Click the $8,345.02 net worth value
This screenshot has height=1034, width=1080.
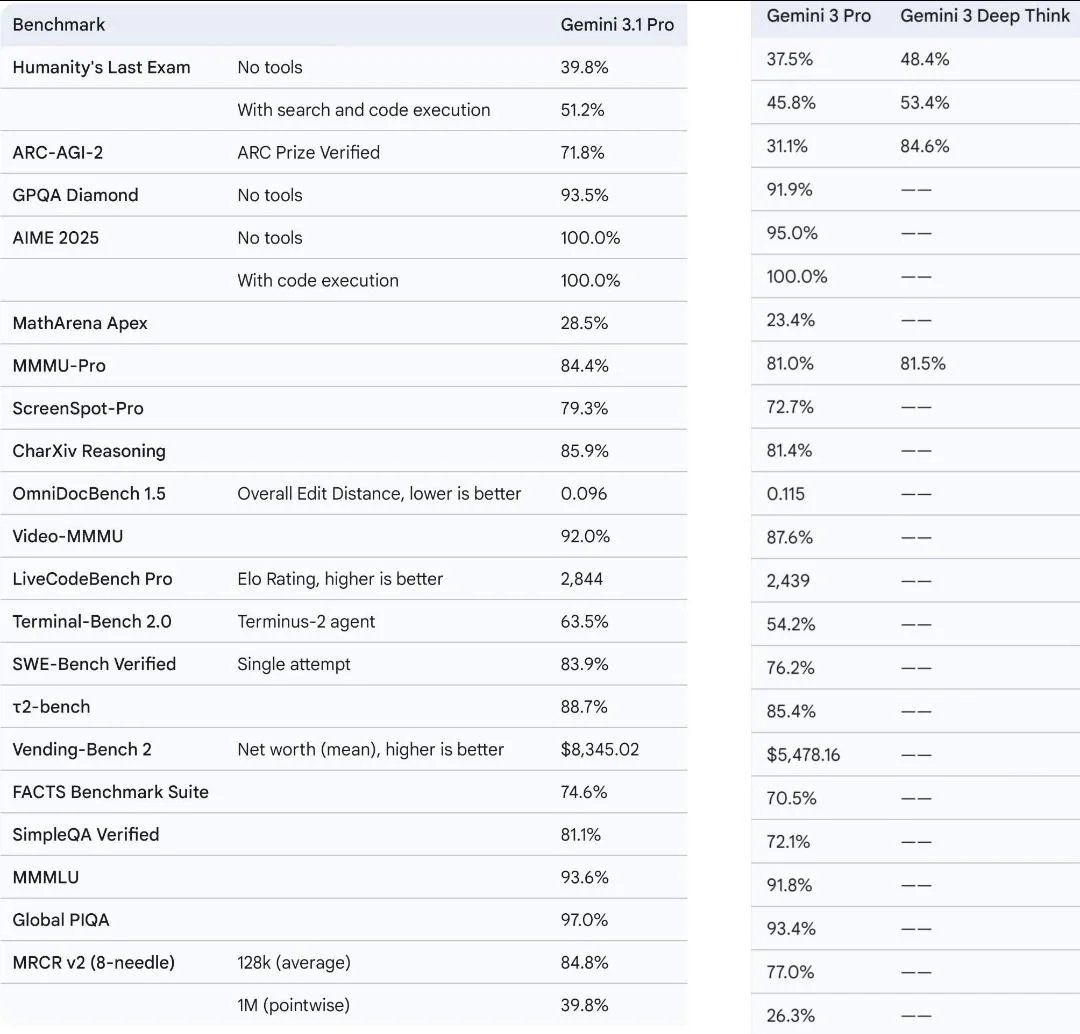[600, 749]
